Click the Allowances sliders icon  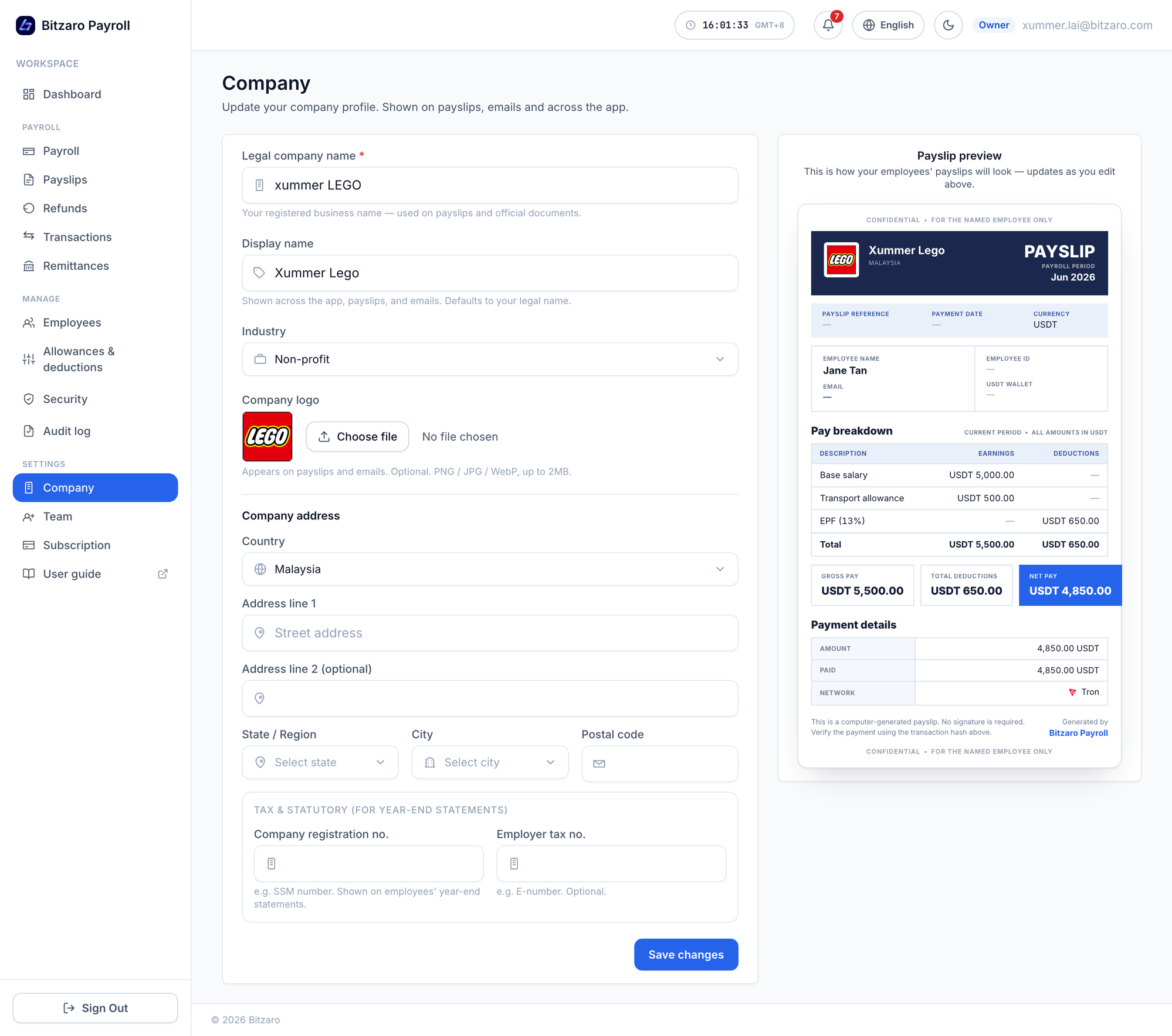(x=29, y=359)
